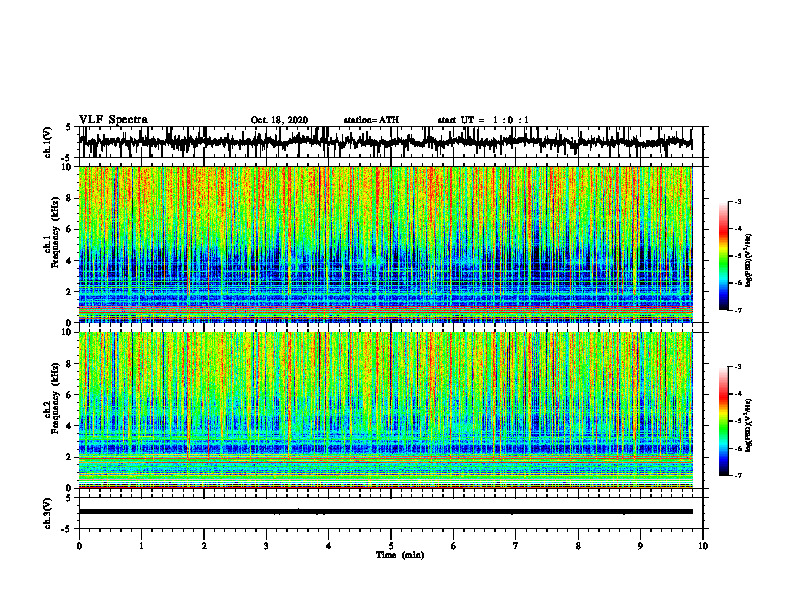Click the "Time (min)" x-axis label
Screen dimensions: 792x612
(400, 555)
